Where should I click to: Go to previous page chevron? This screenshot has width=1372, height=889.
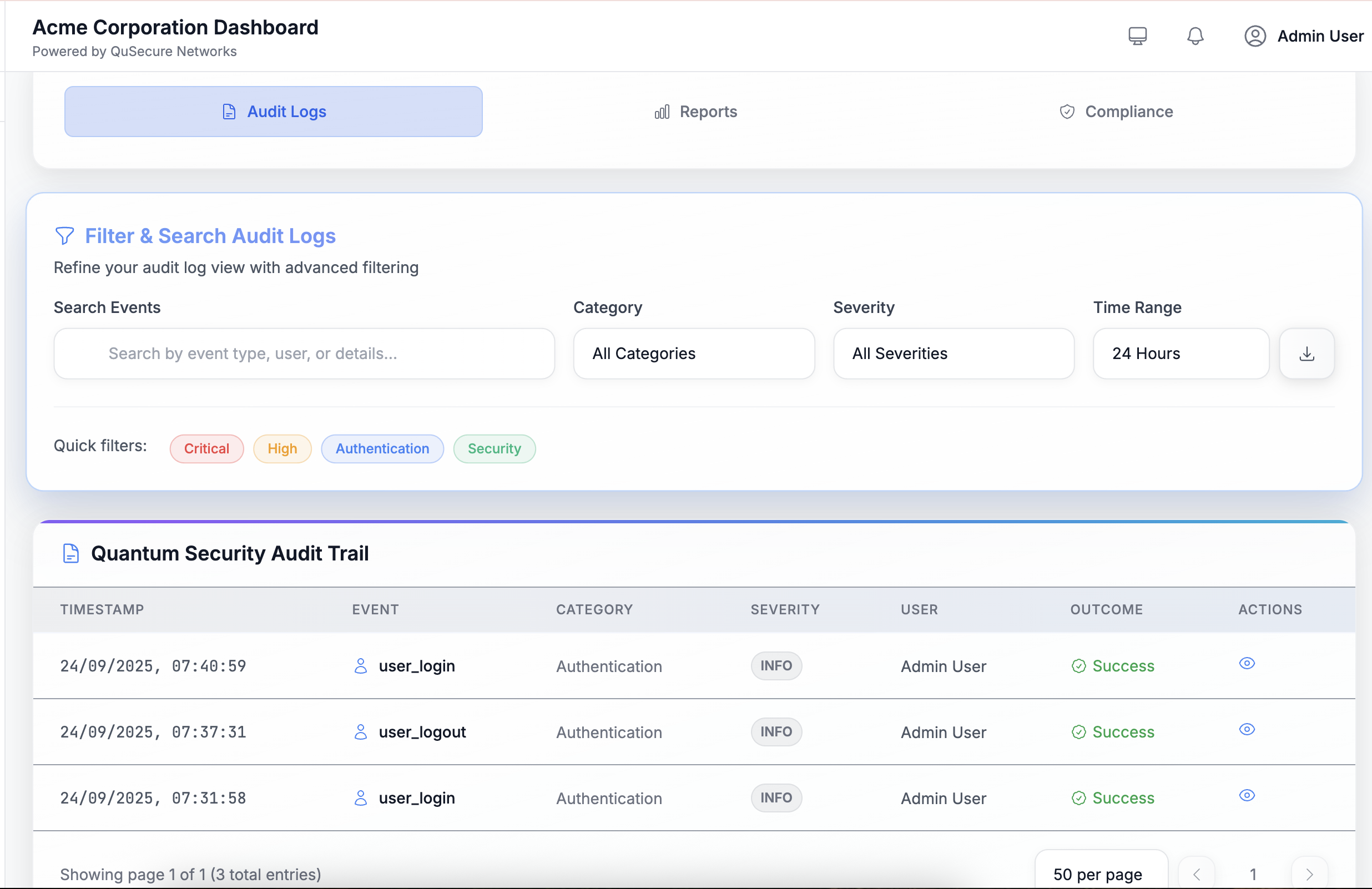[1196, 874]
